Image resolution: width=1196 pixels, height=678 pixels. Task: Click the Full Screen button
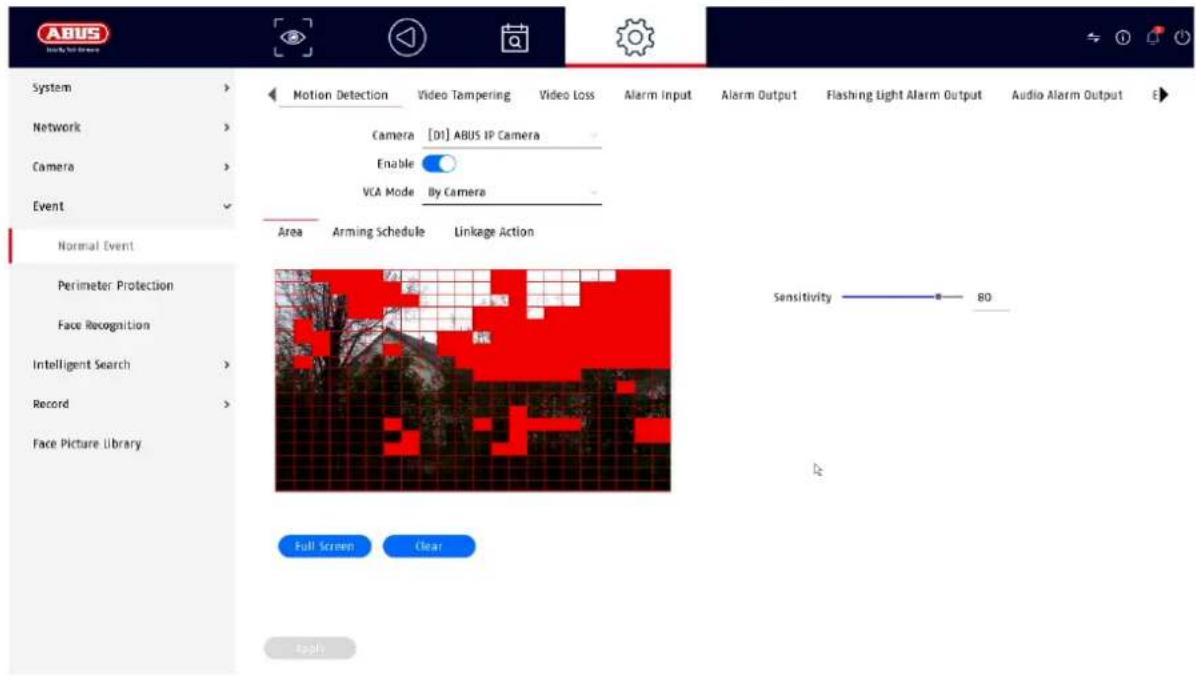[x=324, y=546]
